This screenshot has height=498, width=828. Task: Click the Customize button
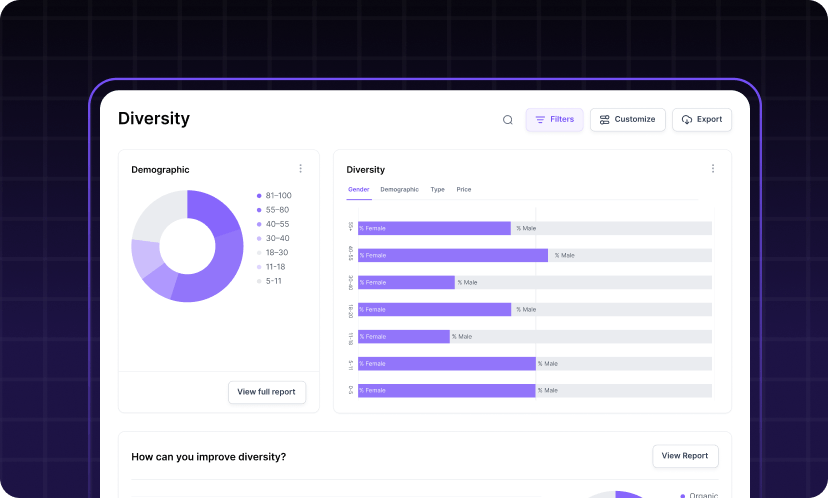pyautogui.click(x=627, y=120)
